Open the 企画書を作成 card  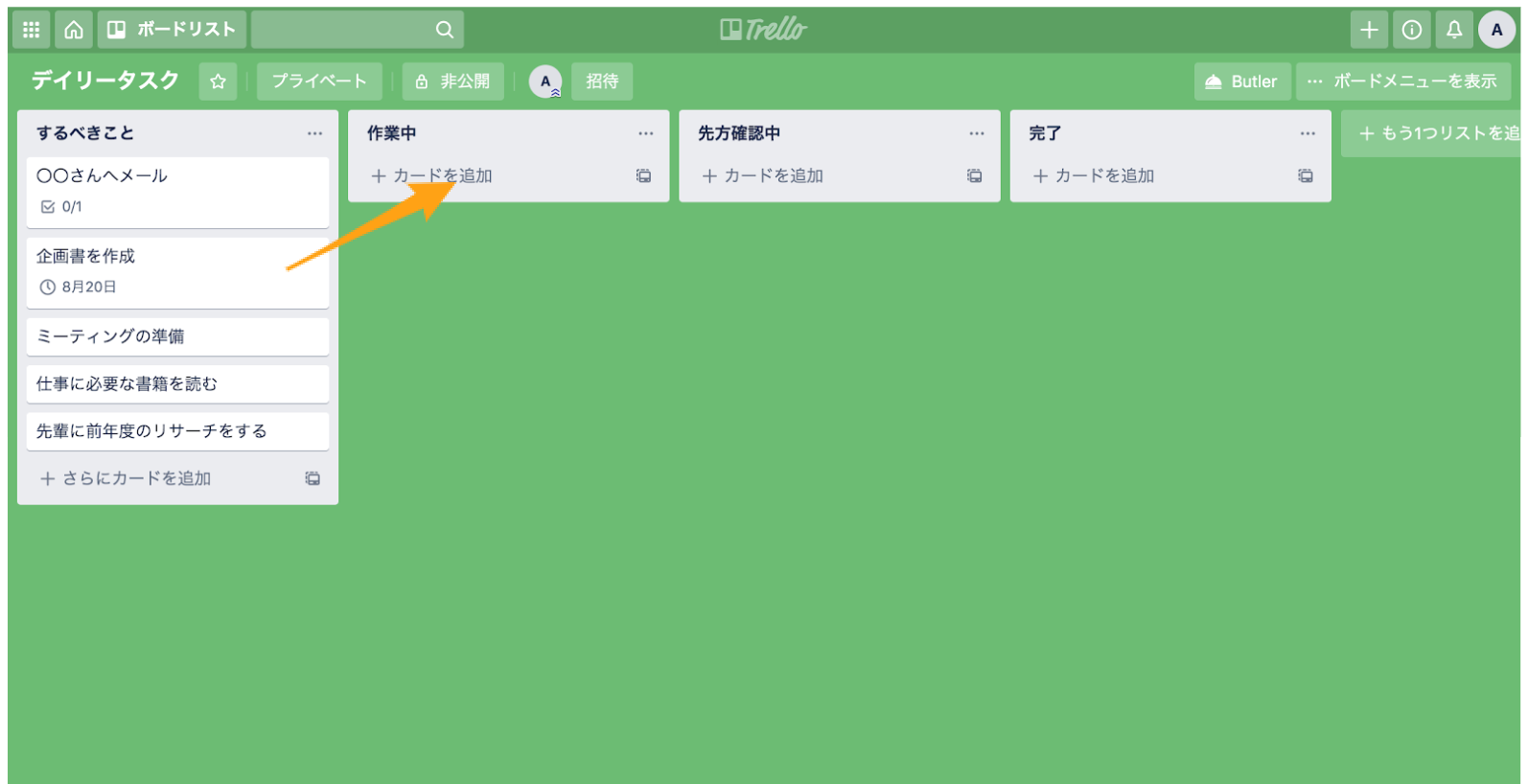point(177,272)
